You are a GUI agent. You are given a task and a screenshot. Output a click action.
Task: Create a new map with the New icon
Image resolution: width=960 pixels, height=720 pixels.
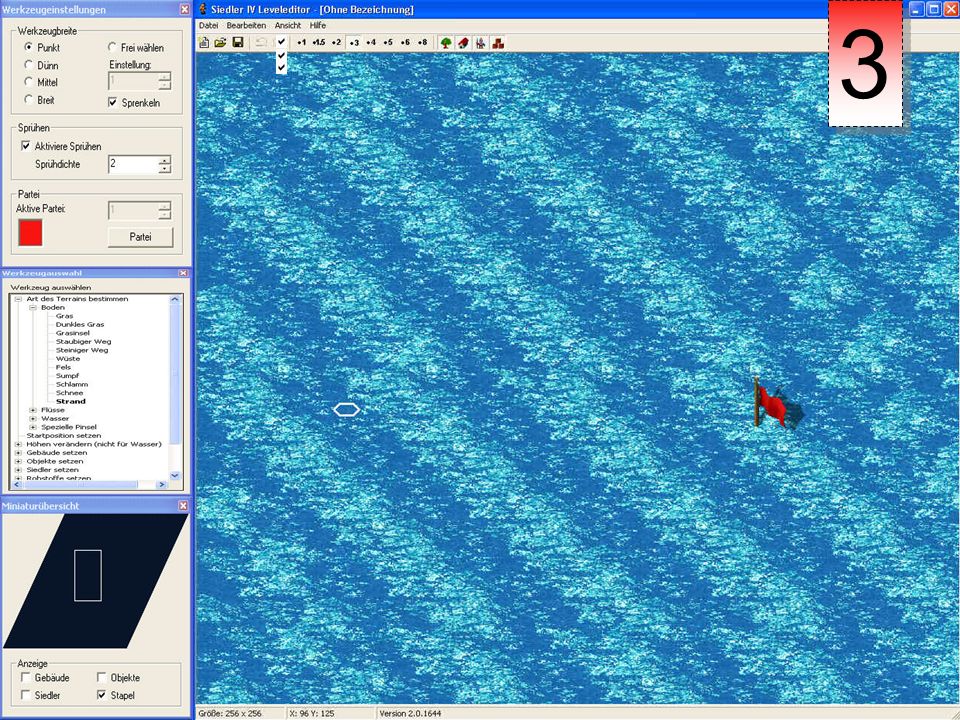click(x=204, y=42)
